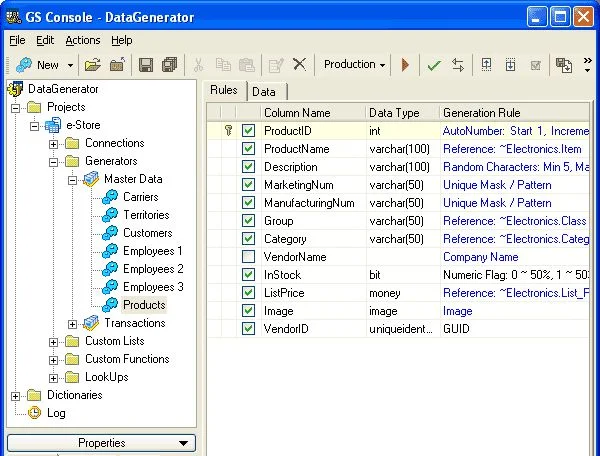Click the Copy toolbar icon
Screen dimensions: 600x456
coord(223,65)
